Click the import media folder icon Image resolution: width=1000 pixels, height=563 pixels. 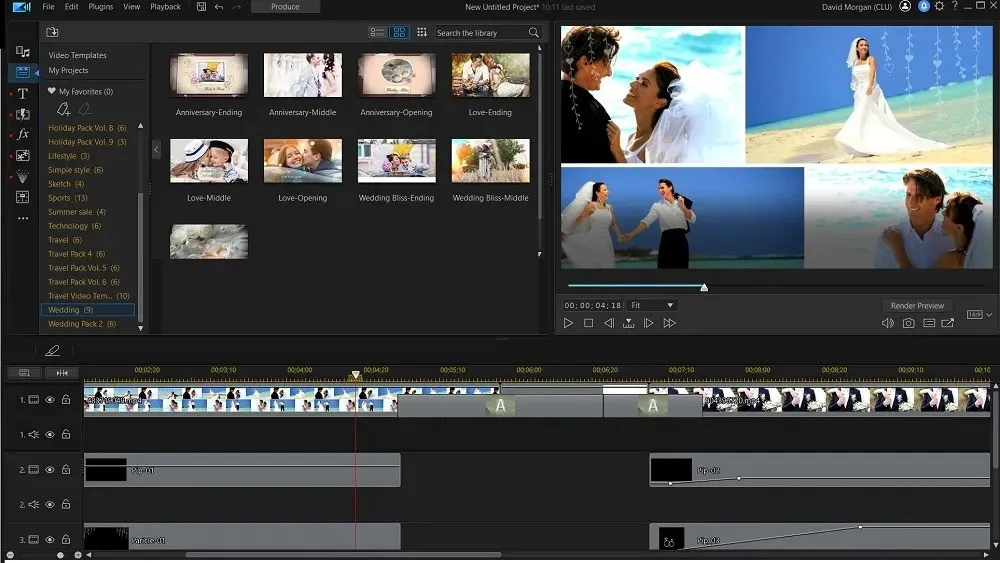pyautogui.click(x=52, y=32)
